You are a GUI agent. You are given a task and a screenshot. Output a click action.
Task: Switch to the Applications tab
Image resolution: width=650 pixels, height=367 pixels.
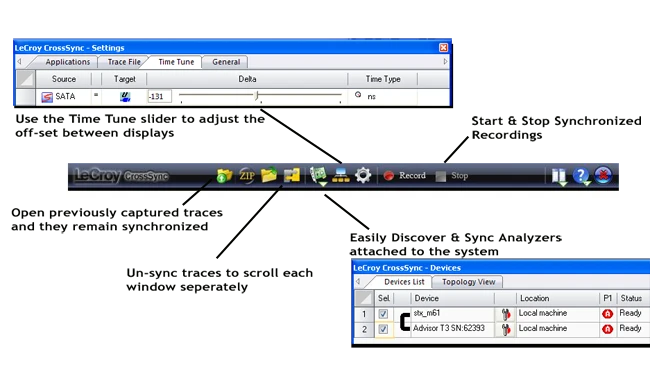coord(68,62)
